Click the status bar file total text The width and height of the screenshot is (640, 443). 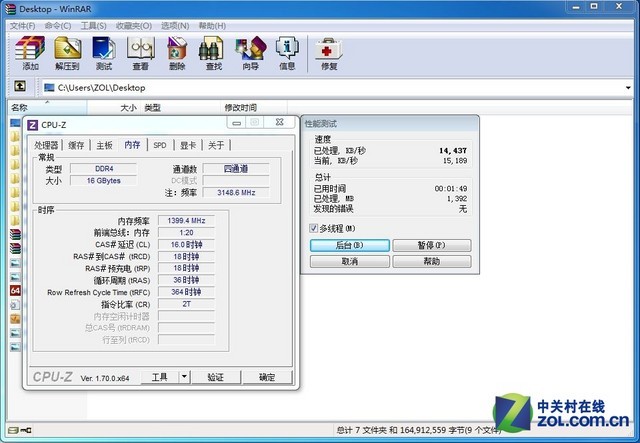pyautogui.click(x=418, y=430)
